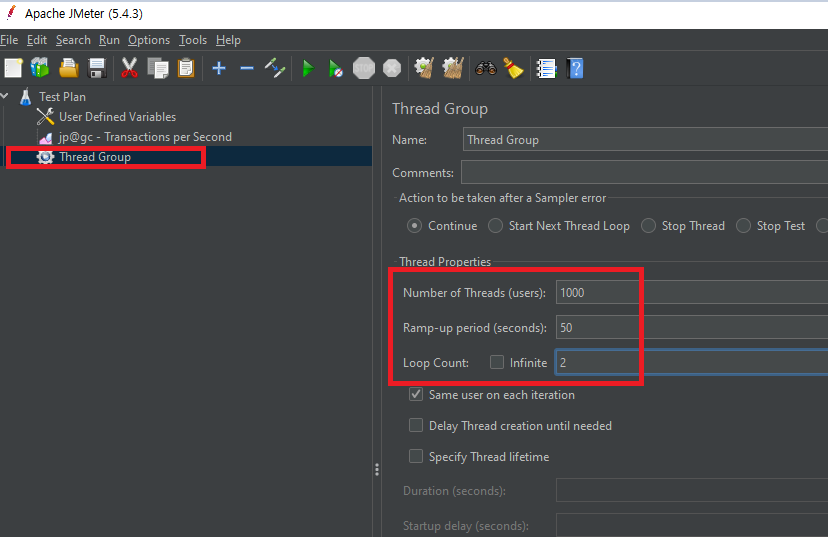Collapse the Test Plan tree node
This screenshot has height=537, width=828.
(x=5, y=96)
